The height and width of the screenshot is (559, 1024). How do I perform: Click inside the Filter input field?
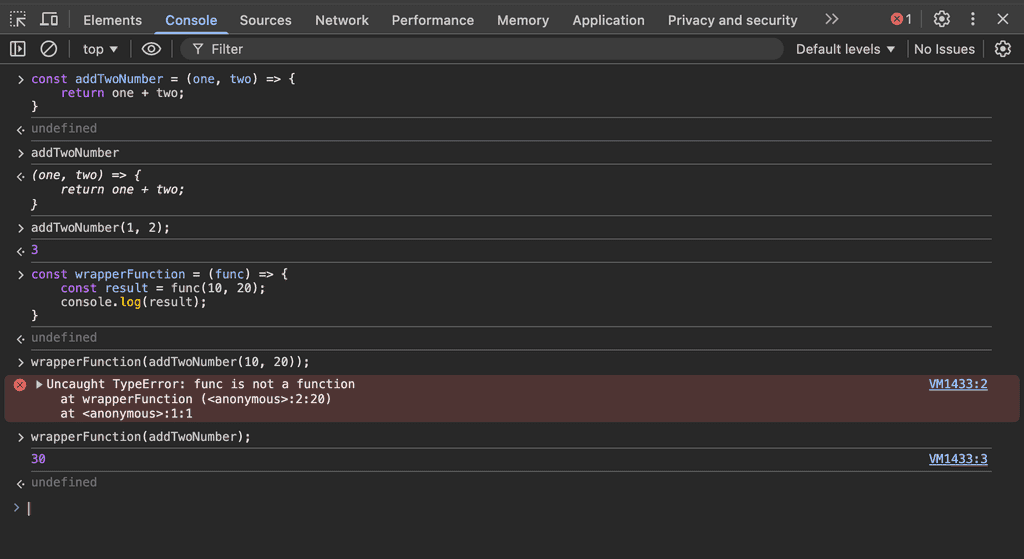[x=490, y=49]
